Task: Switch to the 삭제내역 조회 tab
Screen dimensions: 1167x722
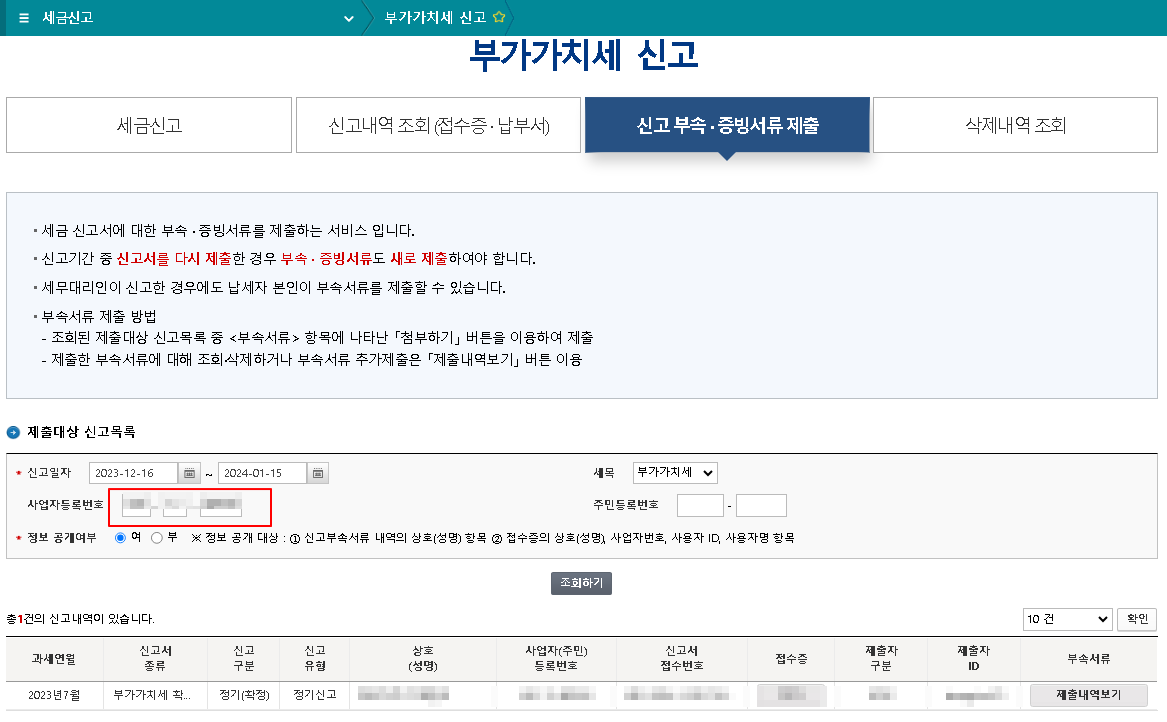Action: [1015, 125]
